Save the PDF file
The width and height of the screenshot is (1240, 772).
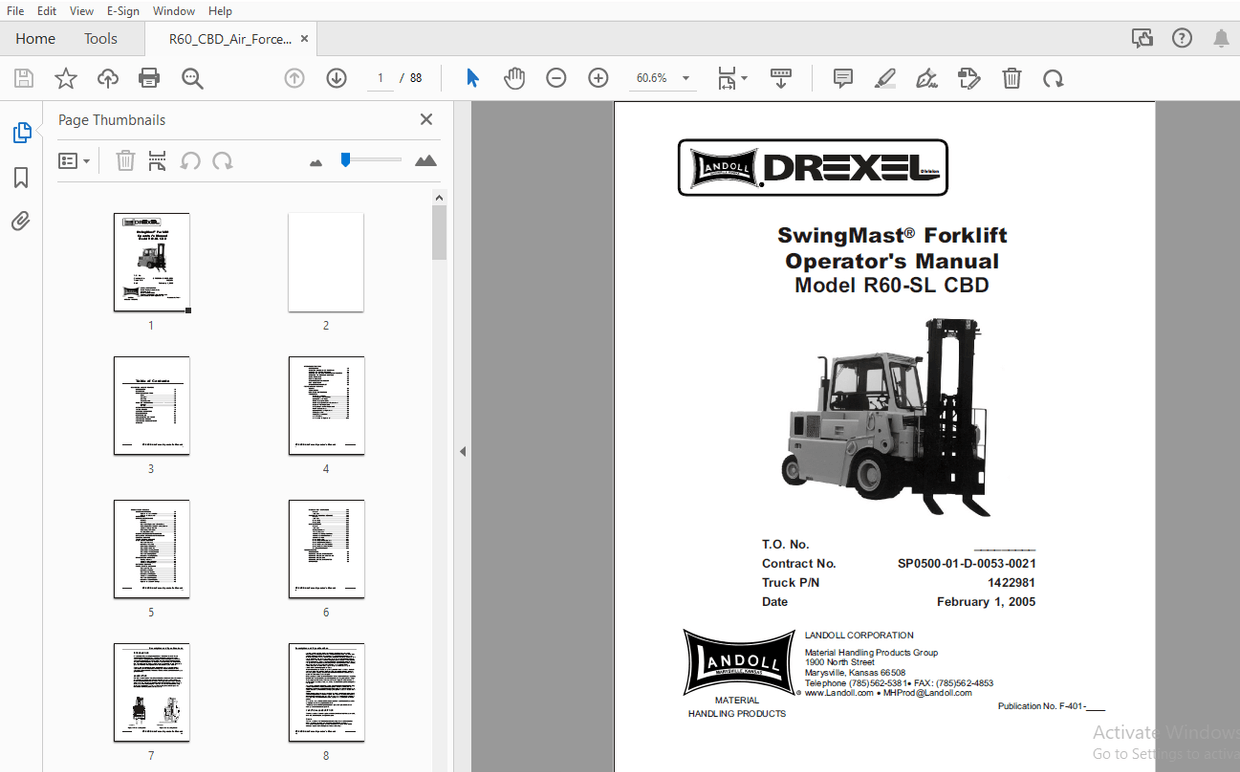(23, 78)
